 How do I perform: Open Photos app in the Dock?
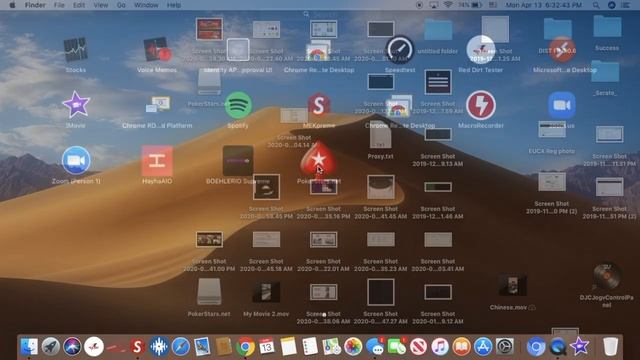click(353, 347)
